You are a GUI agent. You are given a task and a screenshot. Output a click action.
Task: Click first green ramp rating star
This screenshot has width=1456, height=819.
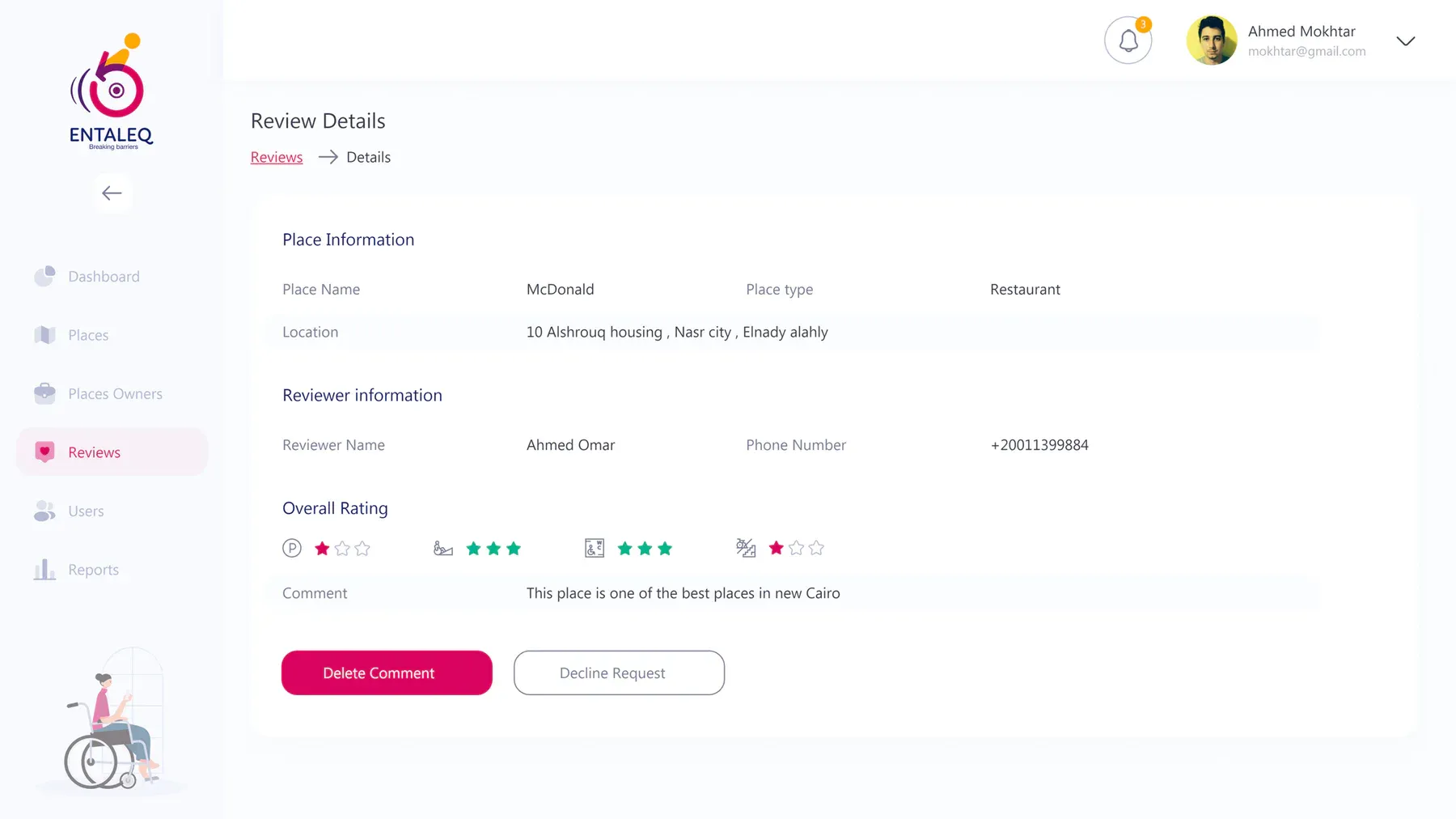pyautogui.click(x=474, y=549)
